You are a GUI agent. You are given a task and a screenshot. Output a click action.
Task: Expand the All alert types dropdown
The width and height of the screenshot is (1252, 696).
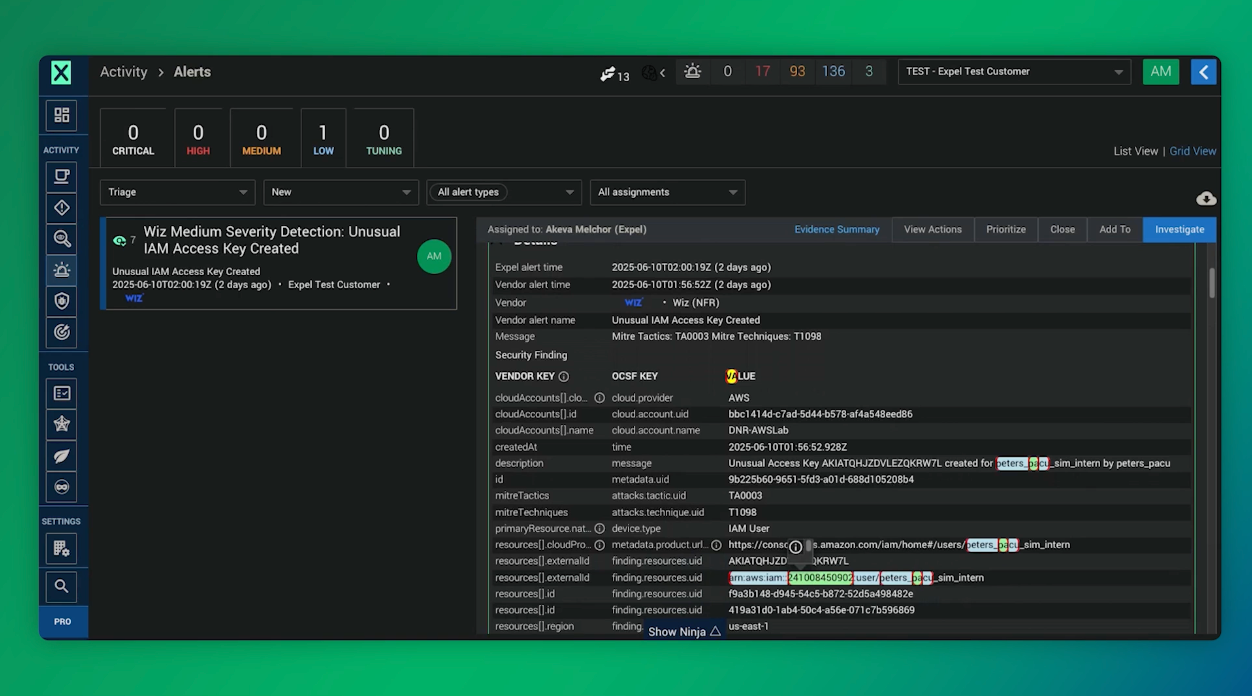coord(504,192)
